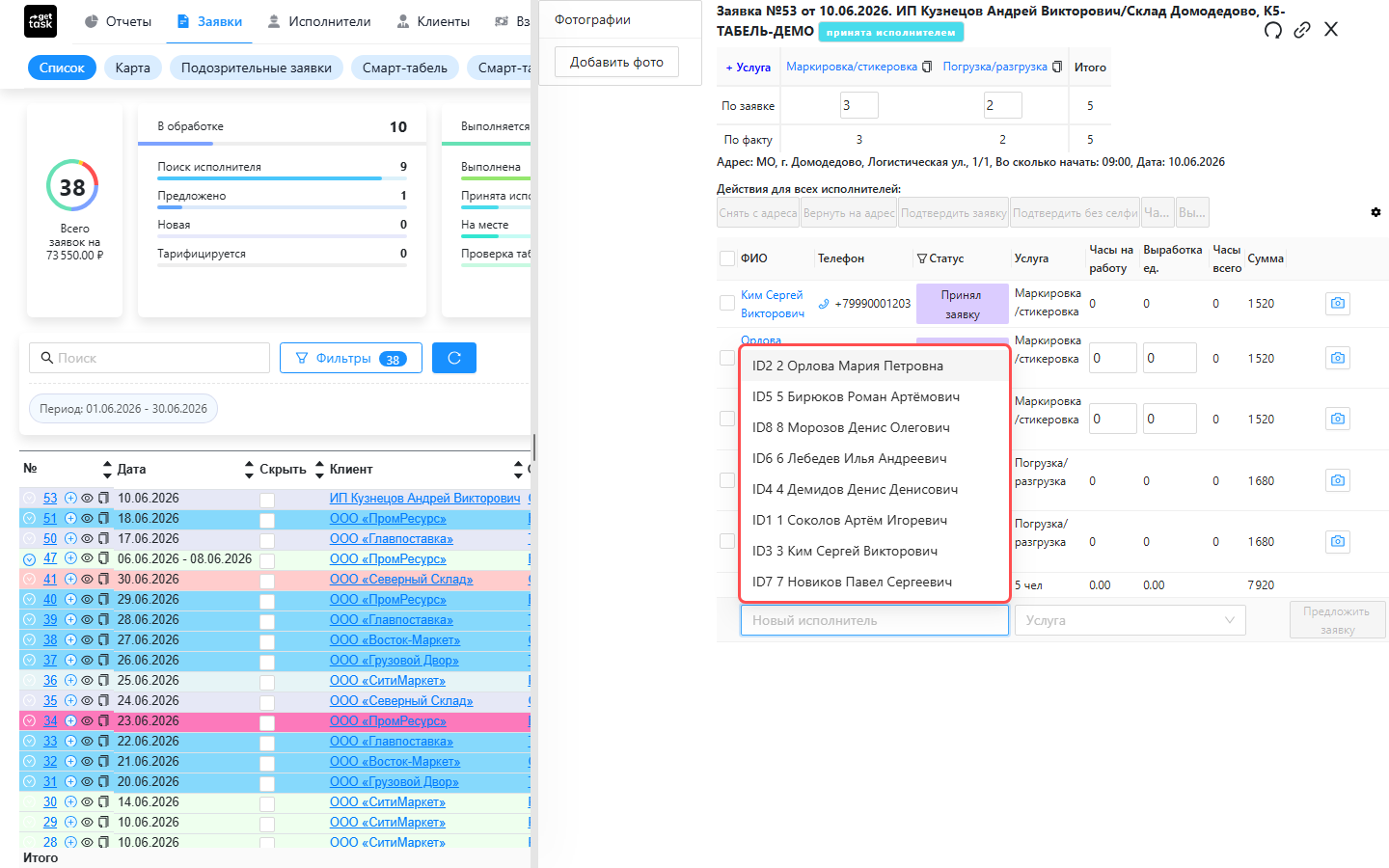Duplicate request 51 with copy icon

click(103, 519)
